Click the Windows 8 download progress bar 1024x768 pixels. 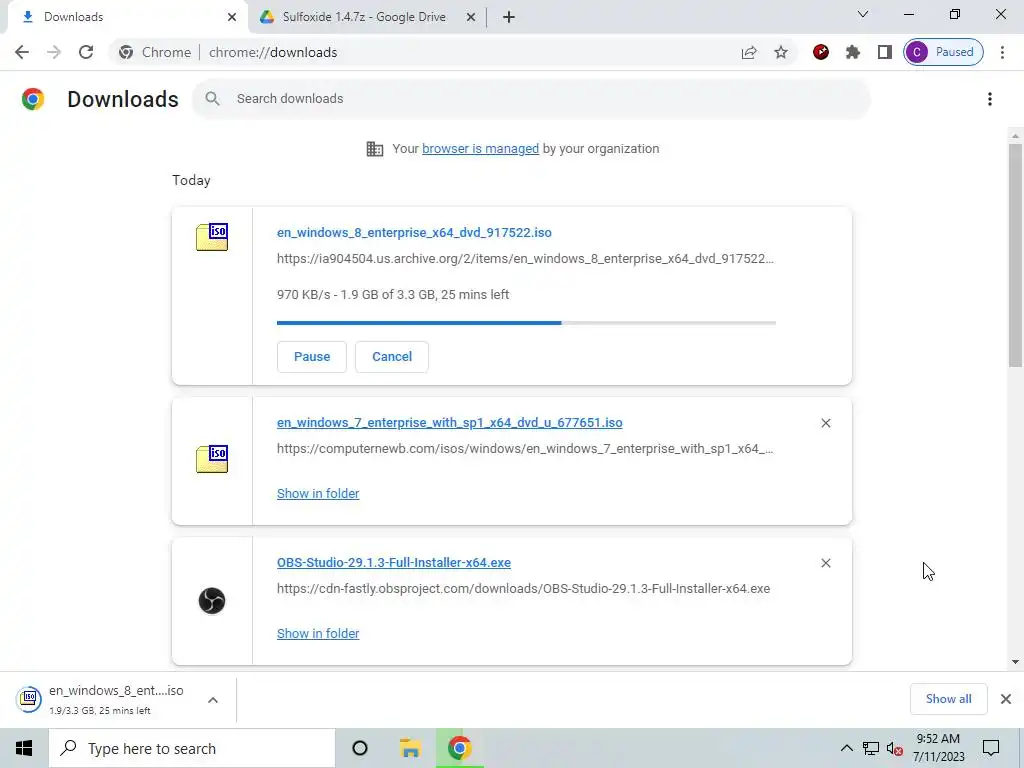(x=526, y=323)
